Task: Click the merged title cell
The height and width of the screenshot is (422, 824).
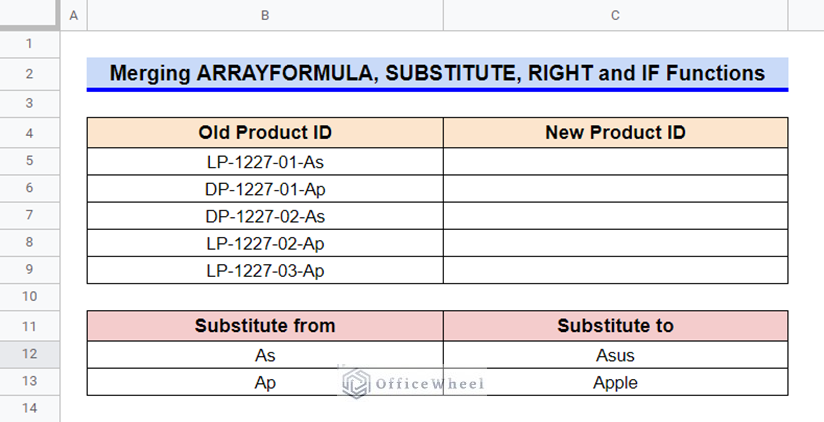Action: click(437, 73)
